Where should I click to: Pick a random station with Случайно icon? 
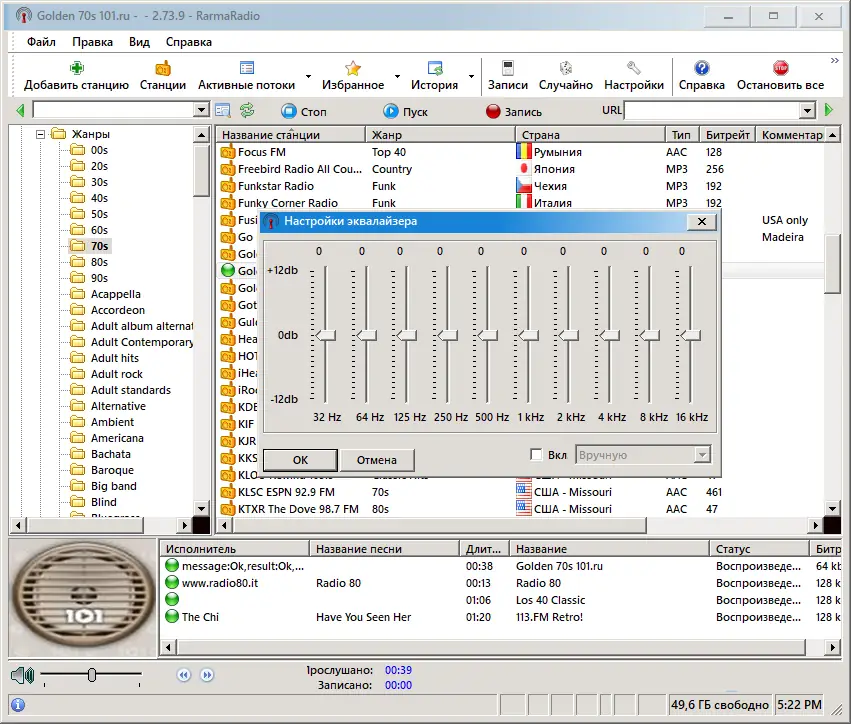pos(565,69)
